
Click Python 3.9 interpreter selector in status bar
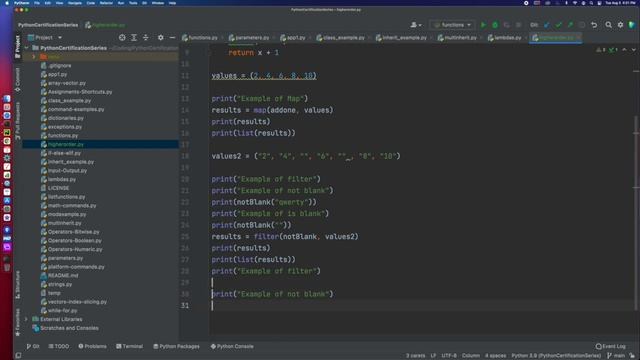click(x=556, y=356)
